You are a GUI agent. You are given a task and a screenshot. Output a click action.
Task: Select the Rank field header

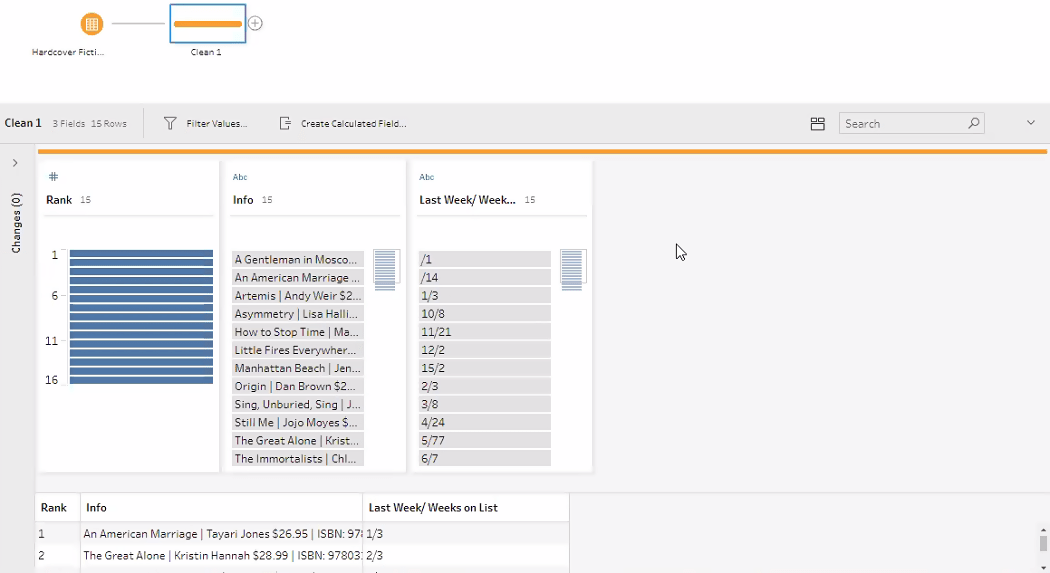tap(59, 199)
